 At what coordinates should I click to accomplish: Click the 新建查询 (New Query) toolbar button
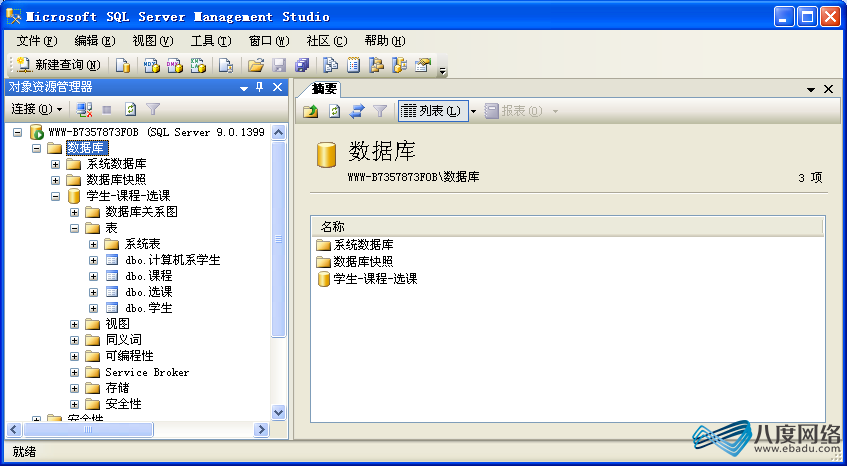58,65
